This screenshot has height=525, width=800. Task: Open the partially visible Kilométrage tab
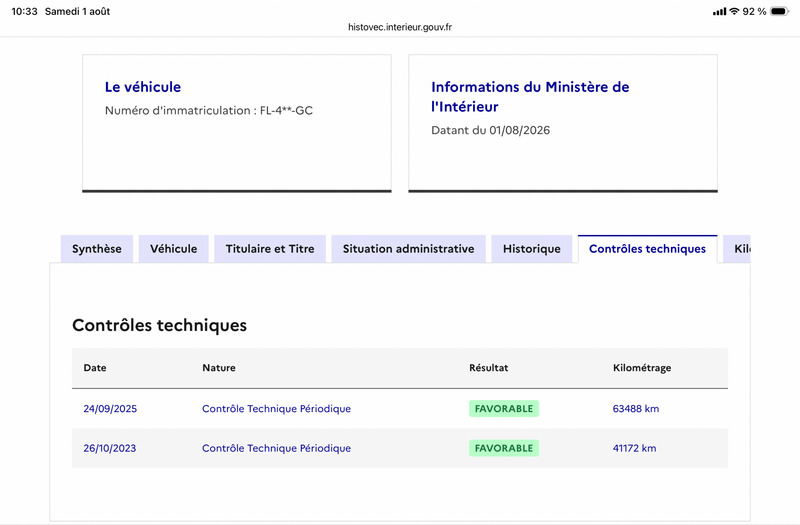pyautogui.click(x=737, y=249)
